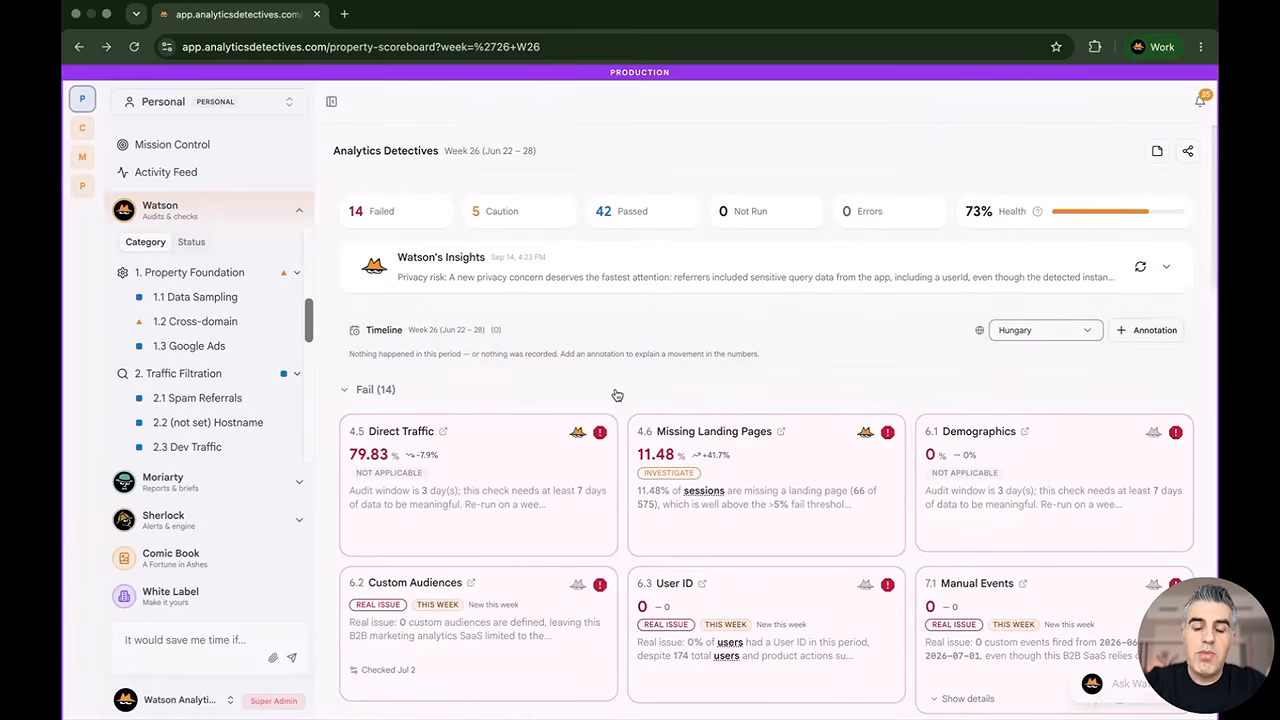Expand the Sherlock section
This screenshot has height=720, width=1280.
299,520
